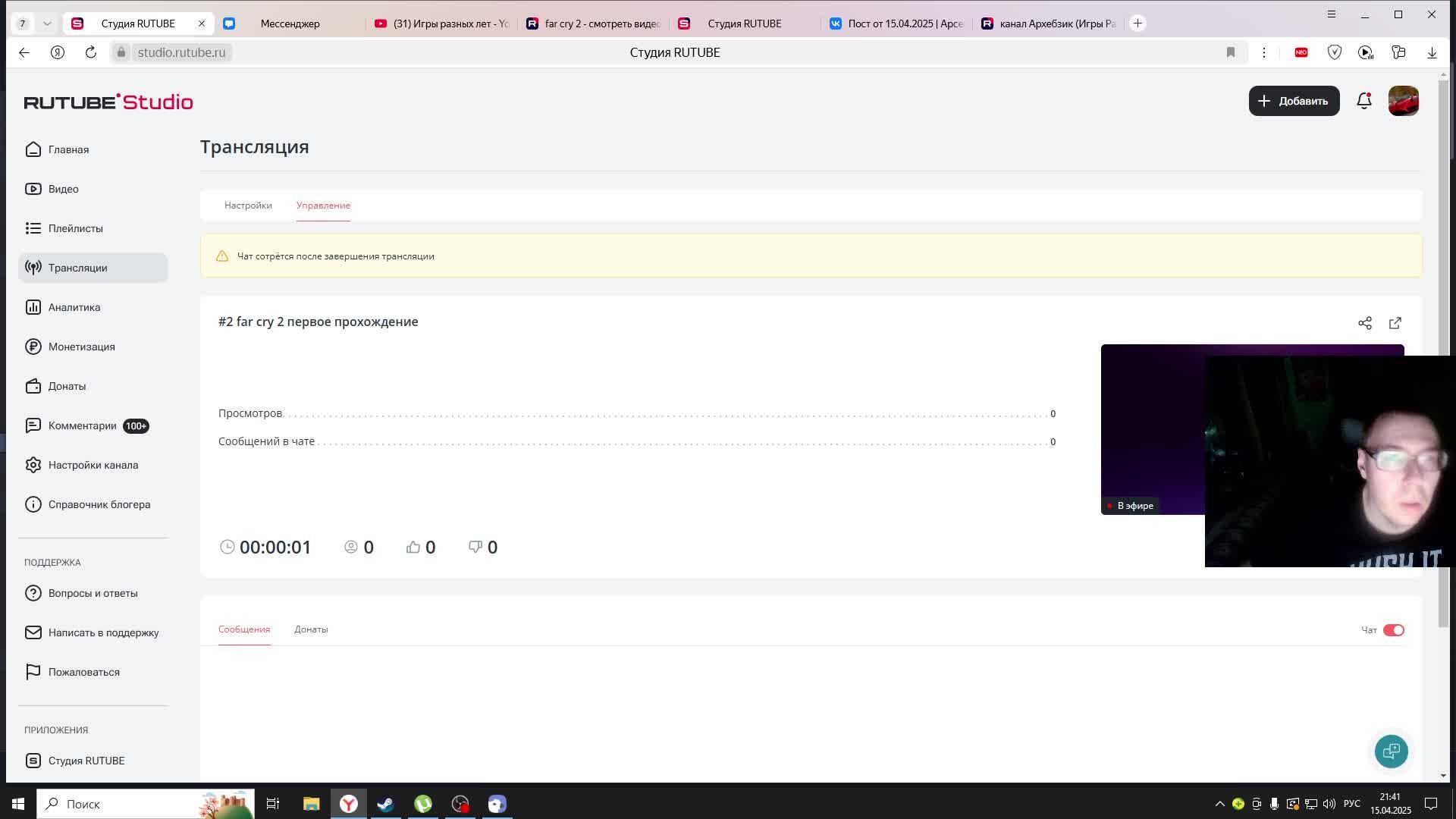Click the Добавить button
1456x819 pixels.
(1293, 101)
